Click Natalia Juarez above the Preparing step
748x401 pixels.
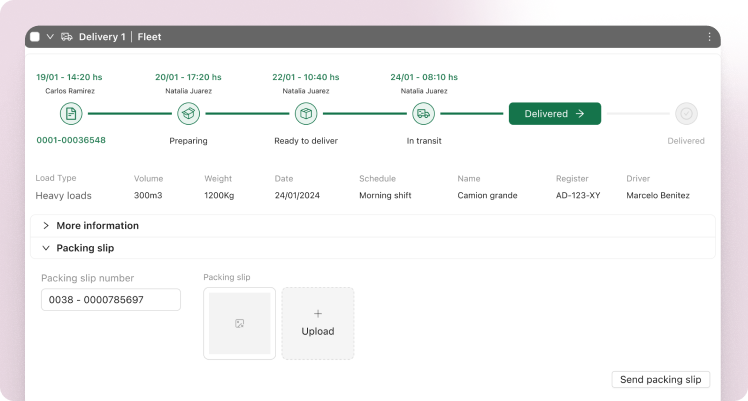[x=188, y=91]
